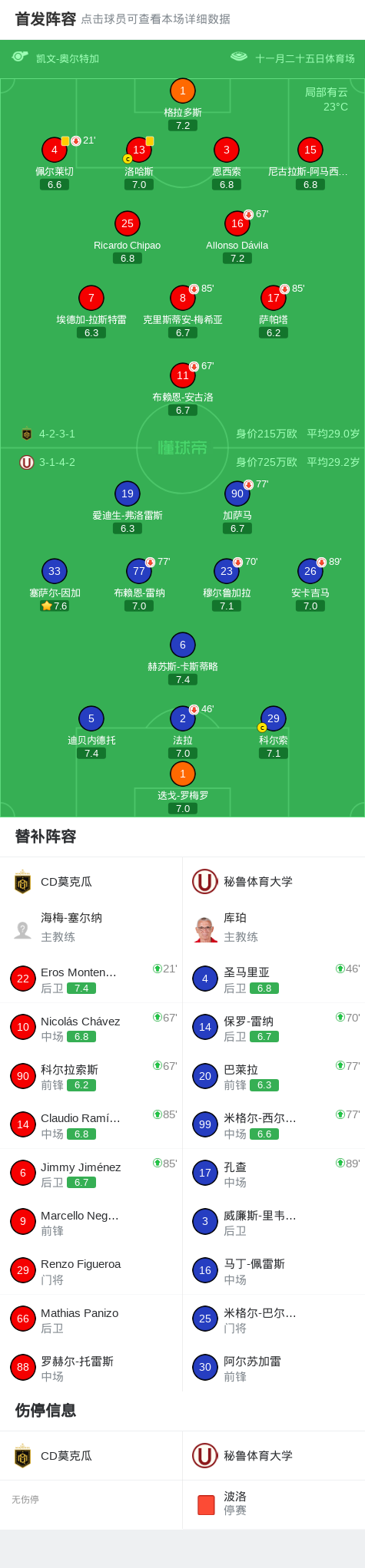
Task: Click the referee whistle icon
Action: coord(20,57)
